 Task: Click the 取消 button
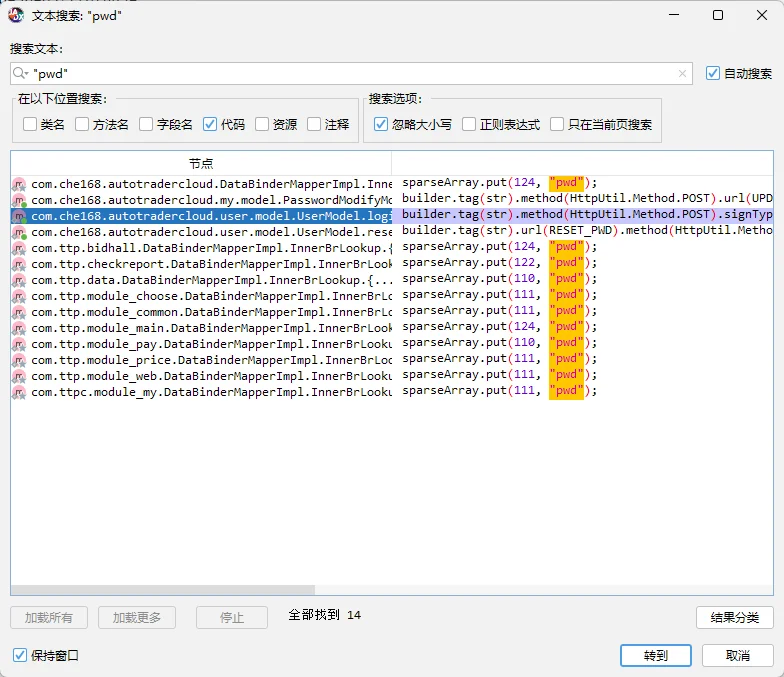pyautogui.click(x=738, y=655)
